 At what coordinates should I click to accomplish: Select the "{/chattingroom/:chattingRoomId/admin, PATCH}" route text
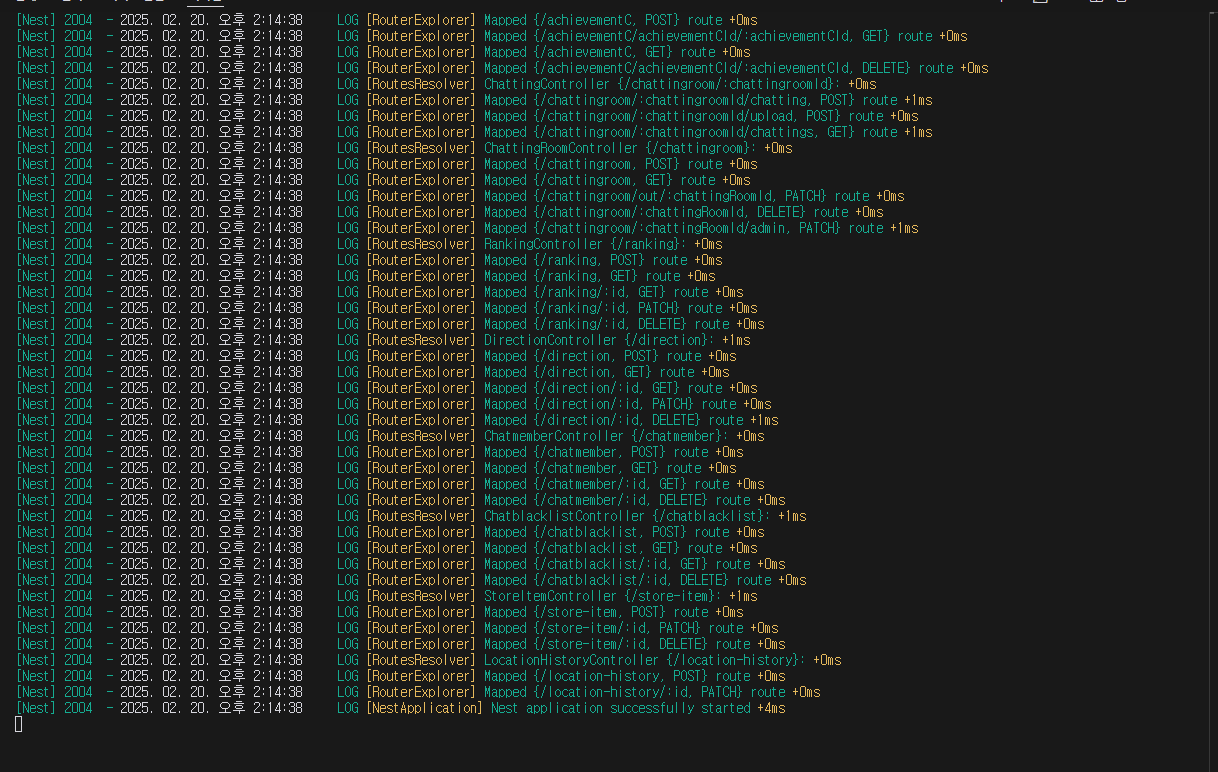point(688,228)
